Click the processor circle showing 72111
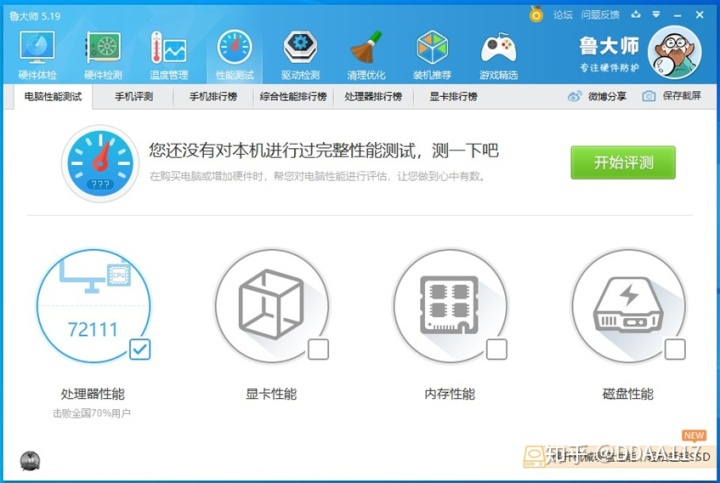This screenshot has width=720, height=483. (x=93, y=306)
